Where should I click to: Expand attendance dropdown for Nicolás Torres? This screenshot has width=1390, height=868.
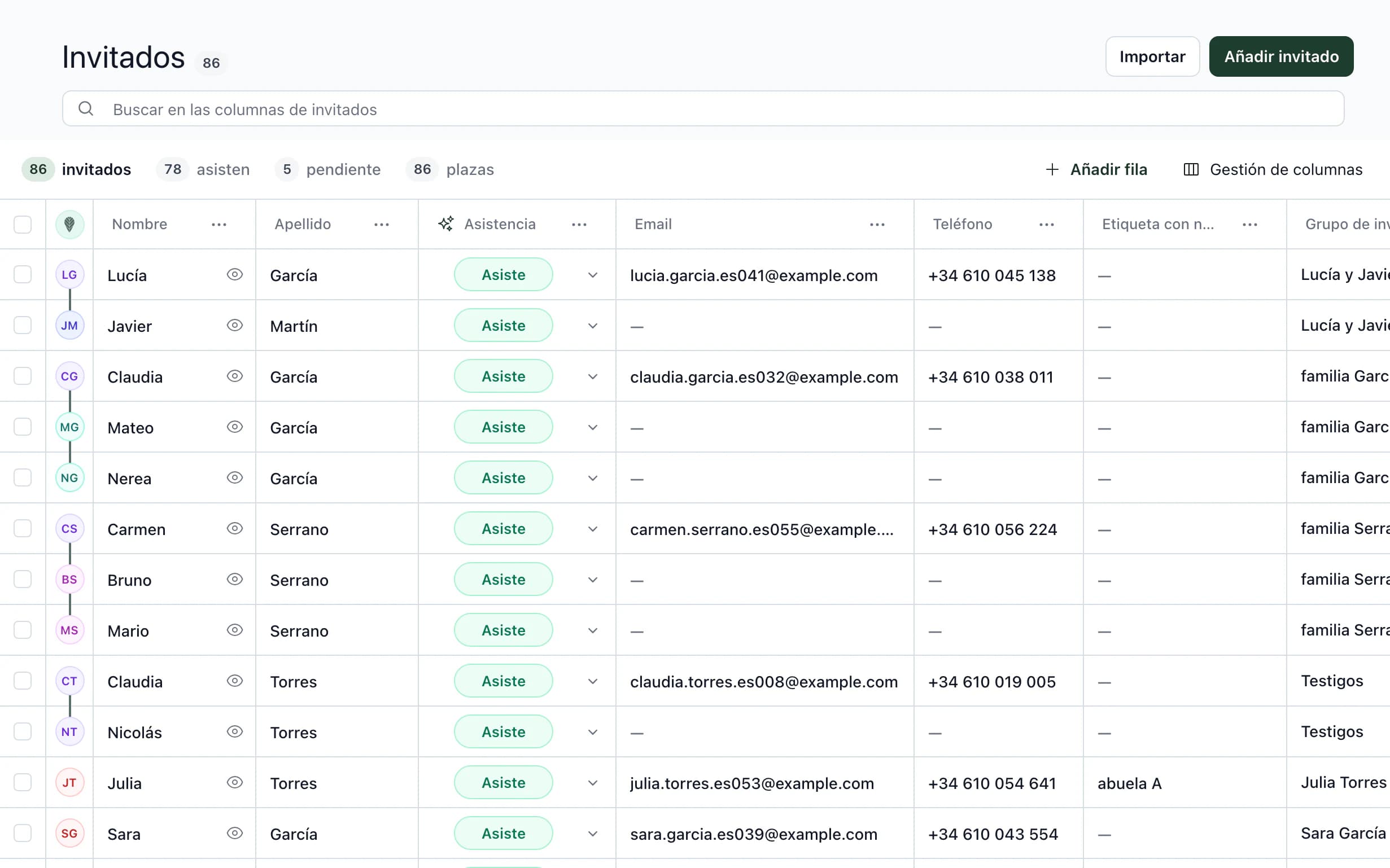[x=592, y=732]
